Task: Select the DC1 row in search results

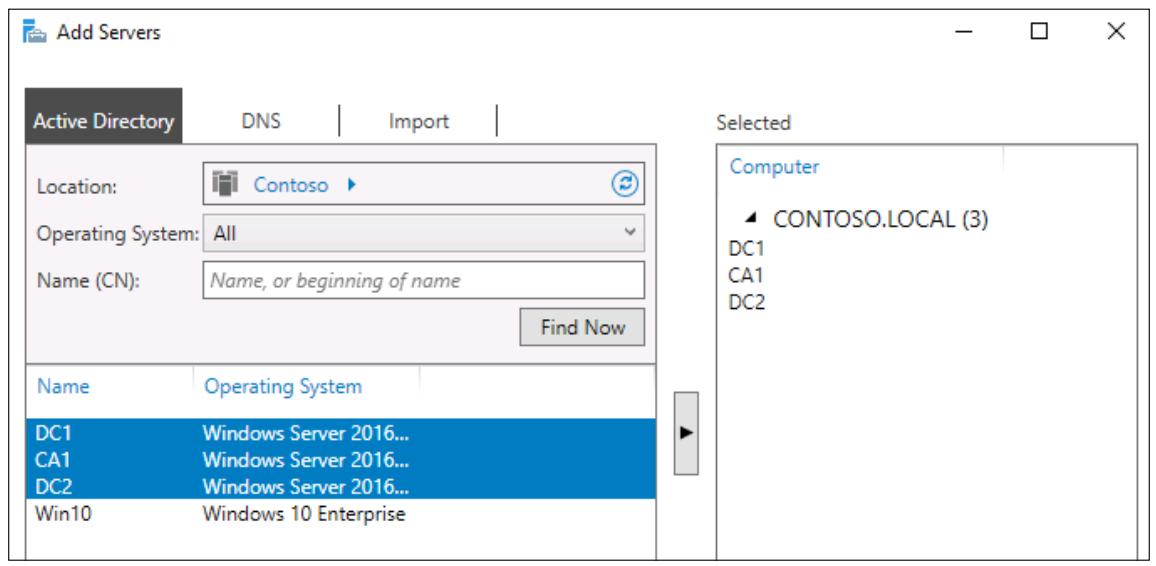Action: [x=341, y=433]
